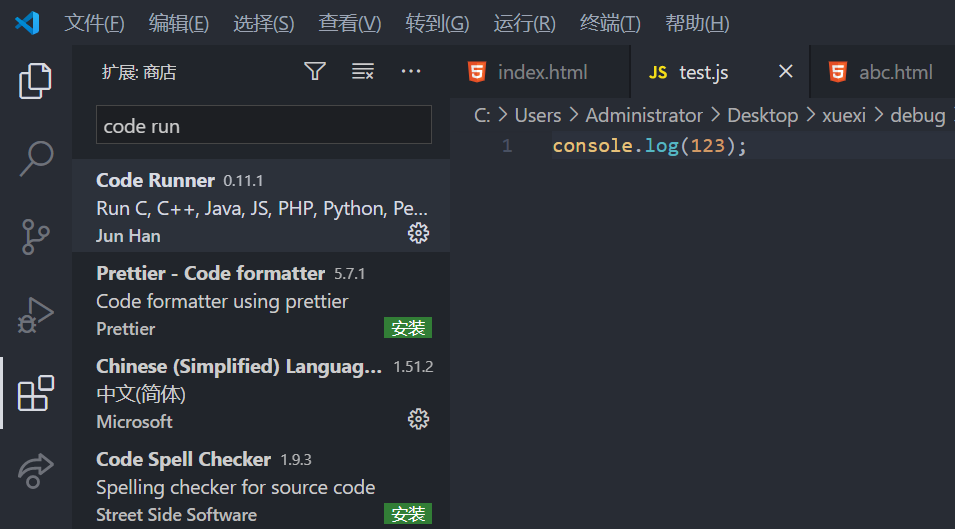
Task: Open the extensions panel more actions menu
Action: coord(411,72)
